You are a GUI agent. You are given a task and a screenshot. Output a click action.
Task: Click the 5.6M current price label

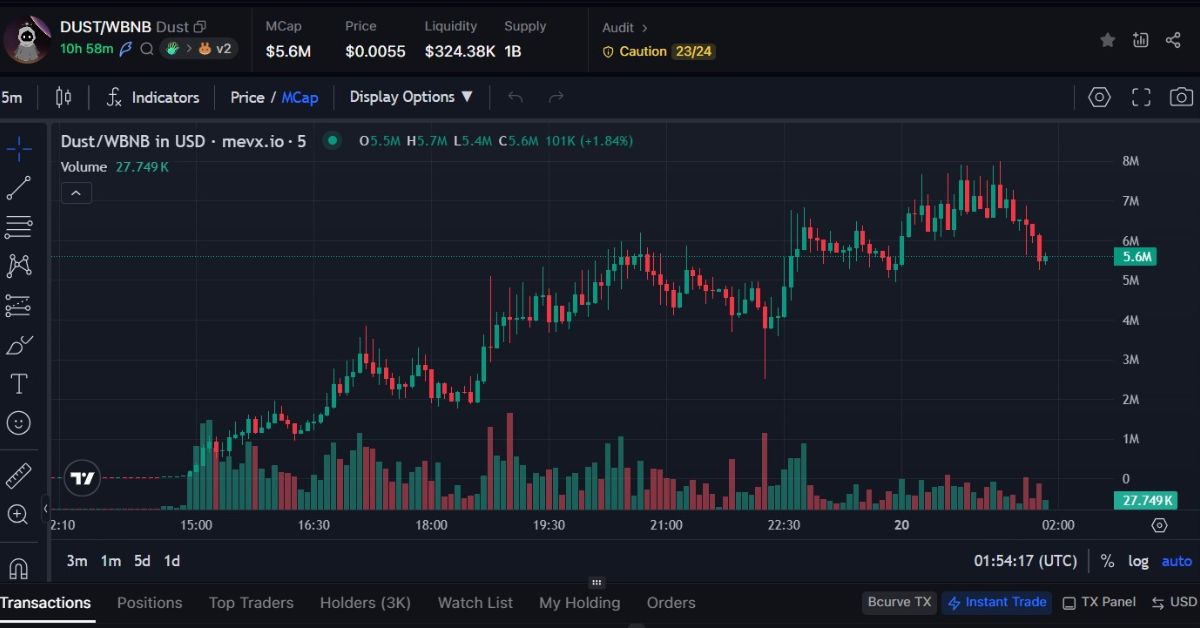click(x=1135, y=257)
